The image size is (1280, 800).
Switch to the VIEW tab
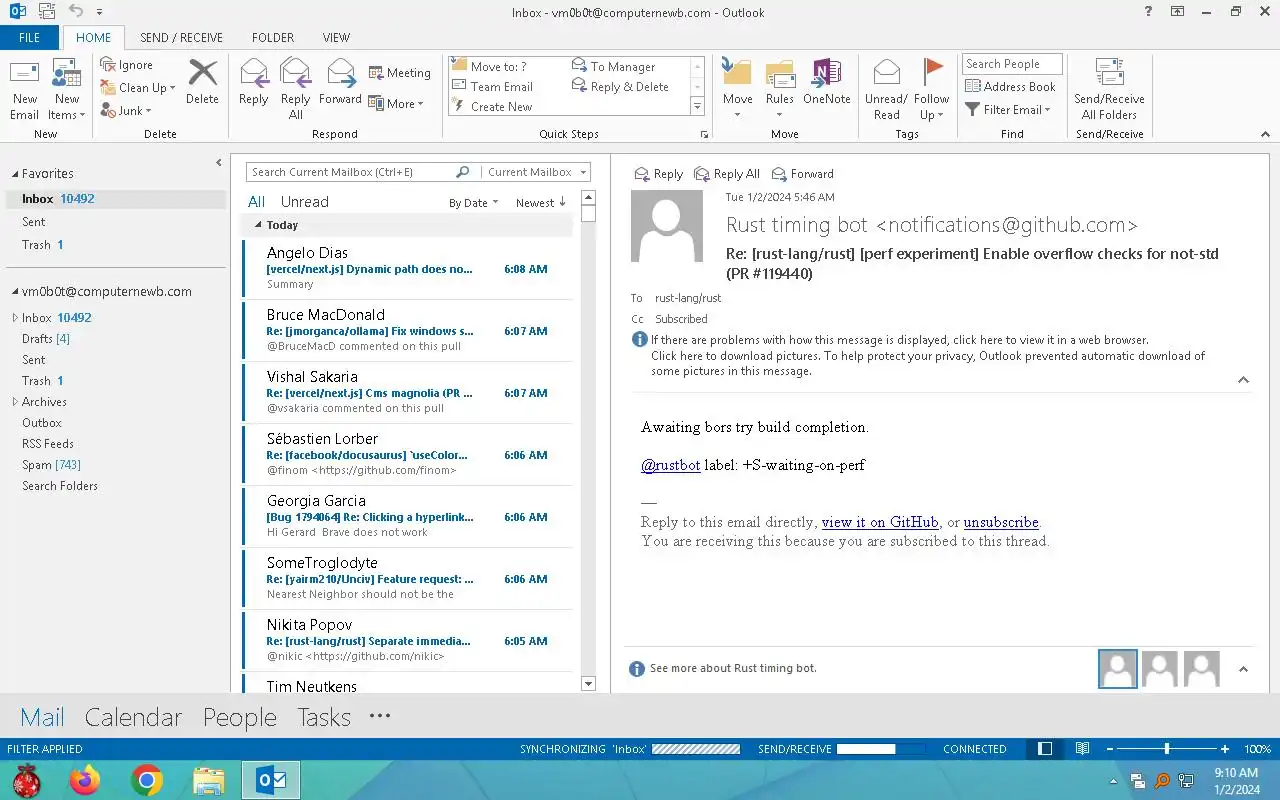coord(336,38)
